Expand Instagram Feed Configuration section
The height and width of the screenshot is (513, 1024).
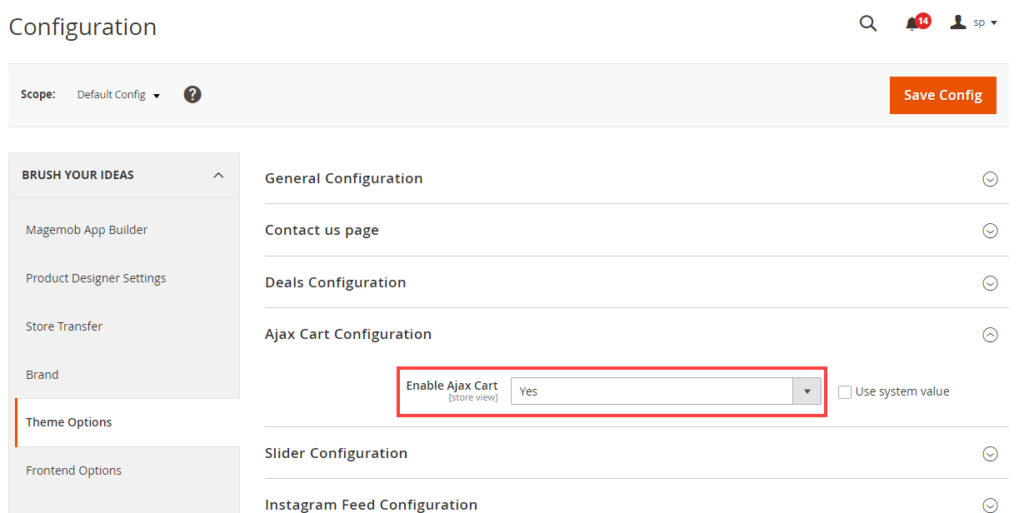pyautogui.click(x=990, y=505)
